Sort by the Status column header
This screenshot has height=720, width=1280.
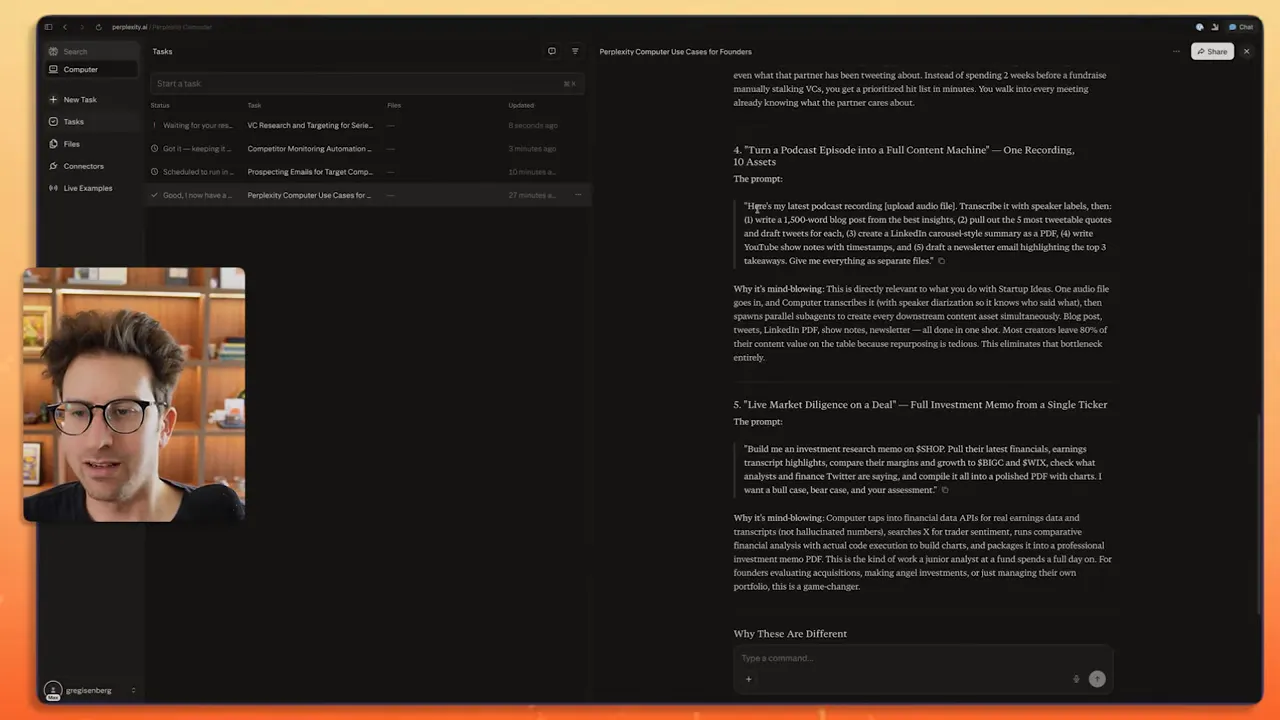[160, 105]
